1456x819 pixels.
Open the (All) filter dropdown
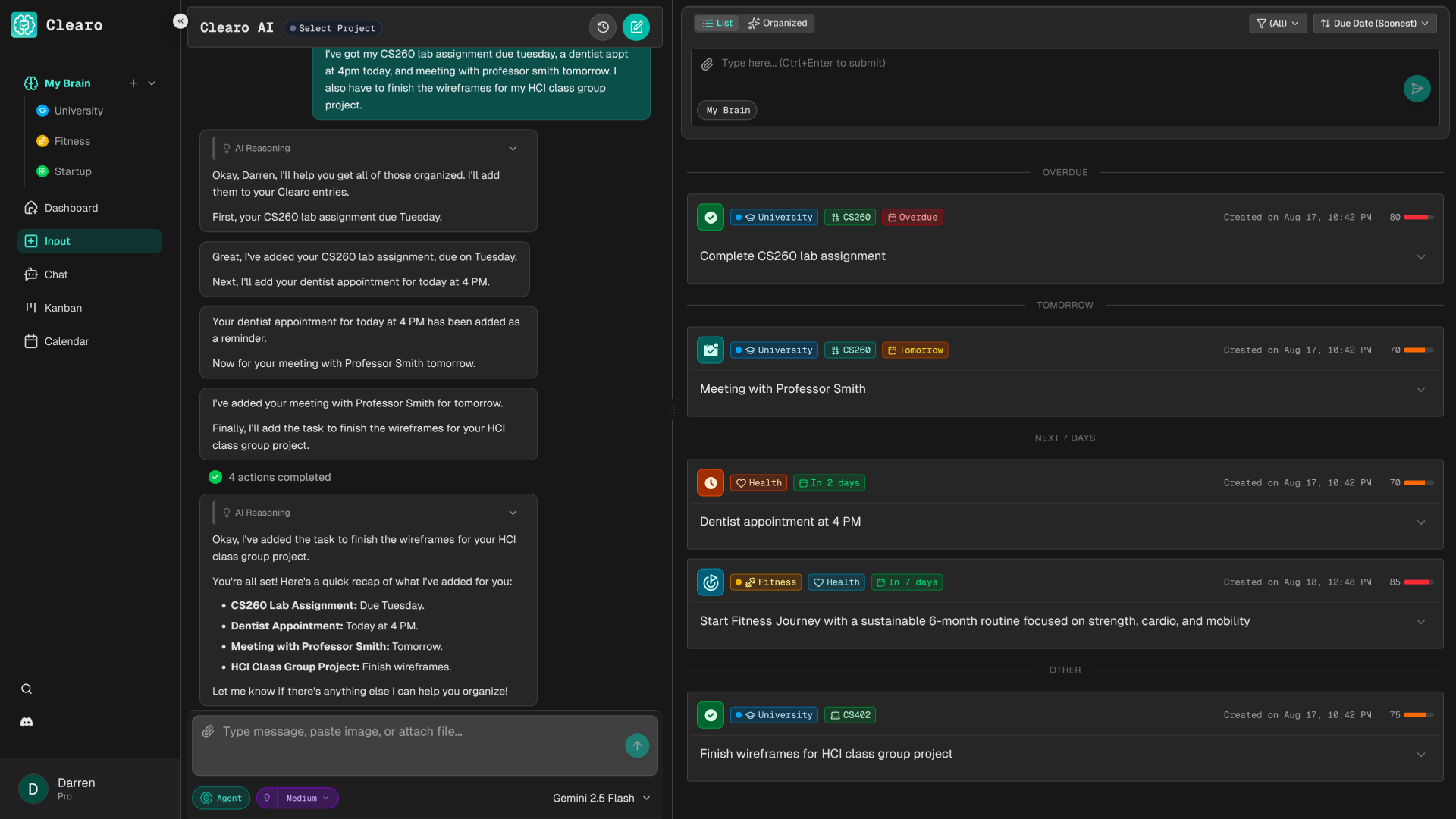click(1278, 24)
